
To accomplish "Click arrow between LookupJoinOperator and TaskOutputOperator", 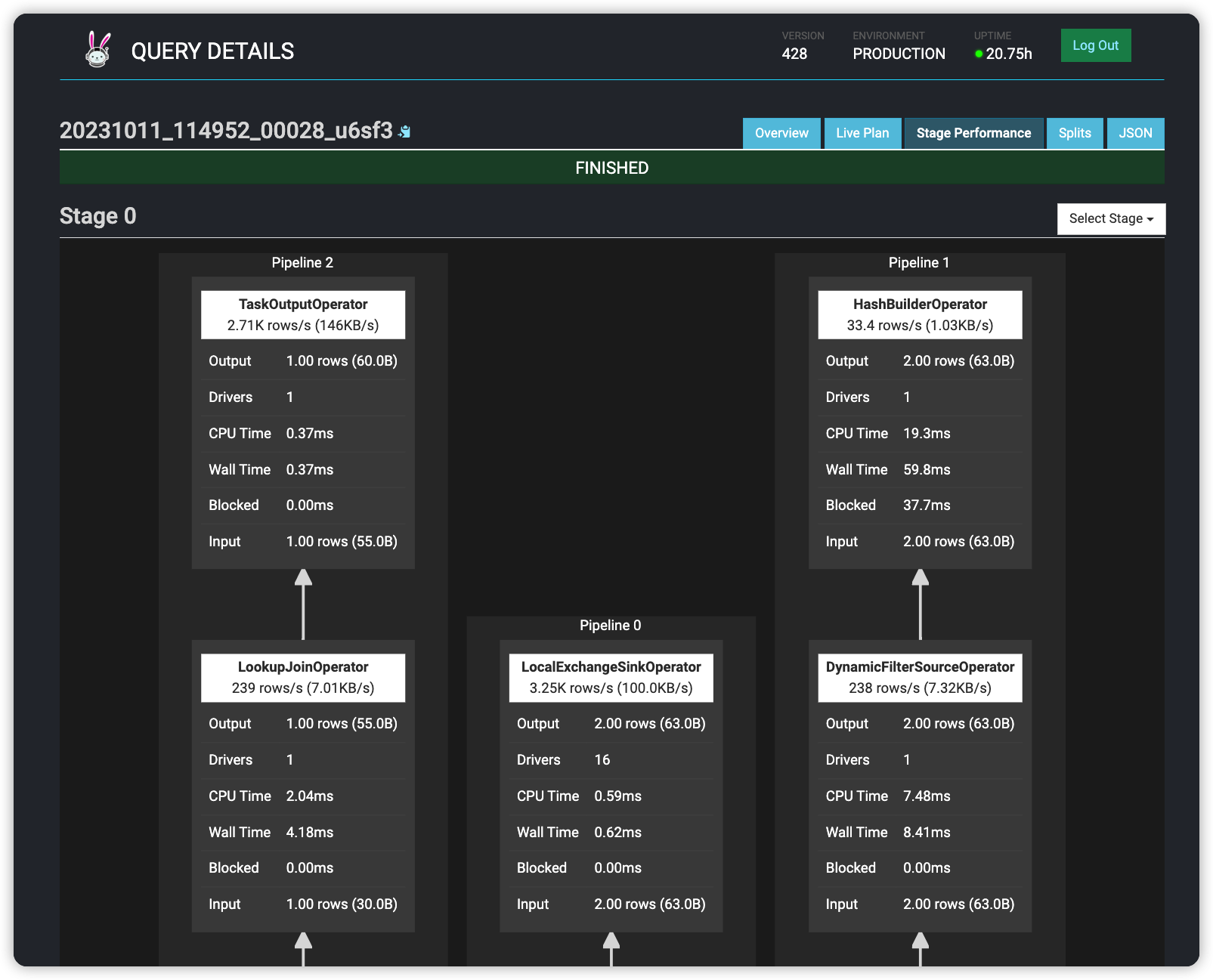I will pos(303,604).
